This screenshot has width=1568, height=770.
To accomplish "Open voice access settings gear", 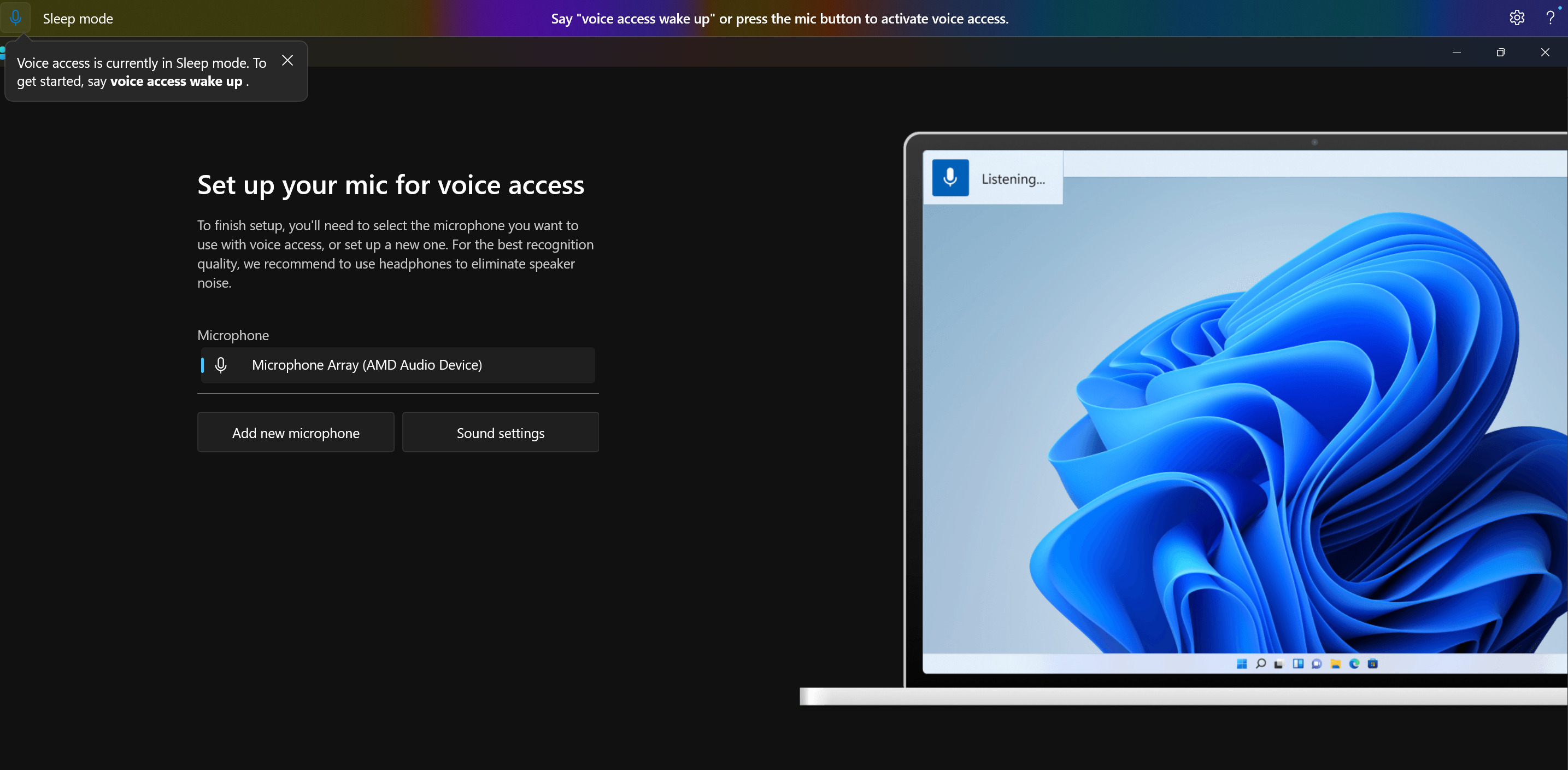I will pyautogui.click(x=1517, y=17).
